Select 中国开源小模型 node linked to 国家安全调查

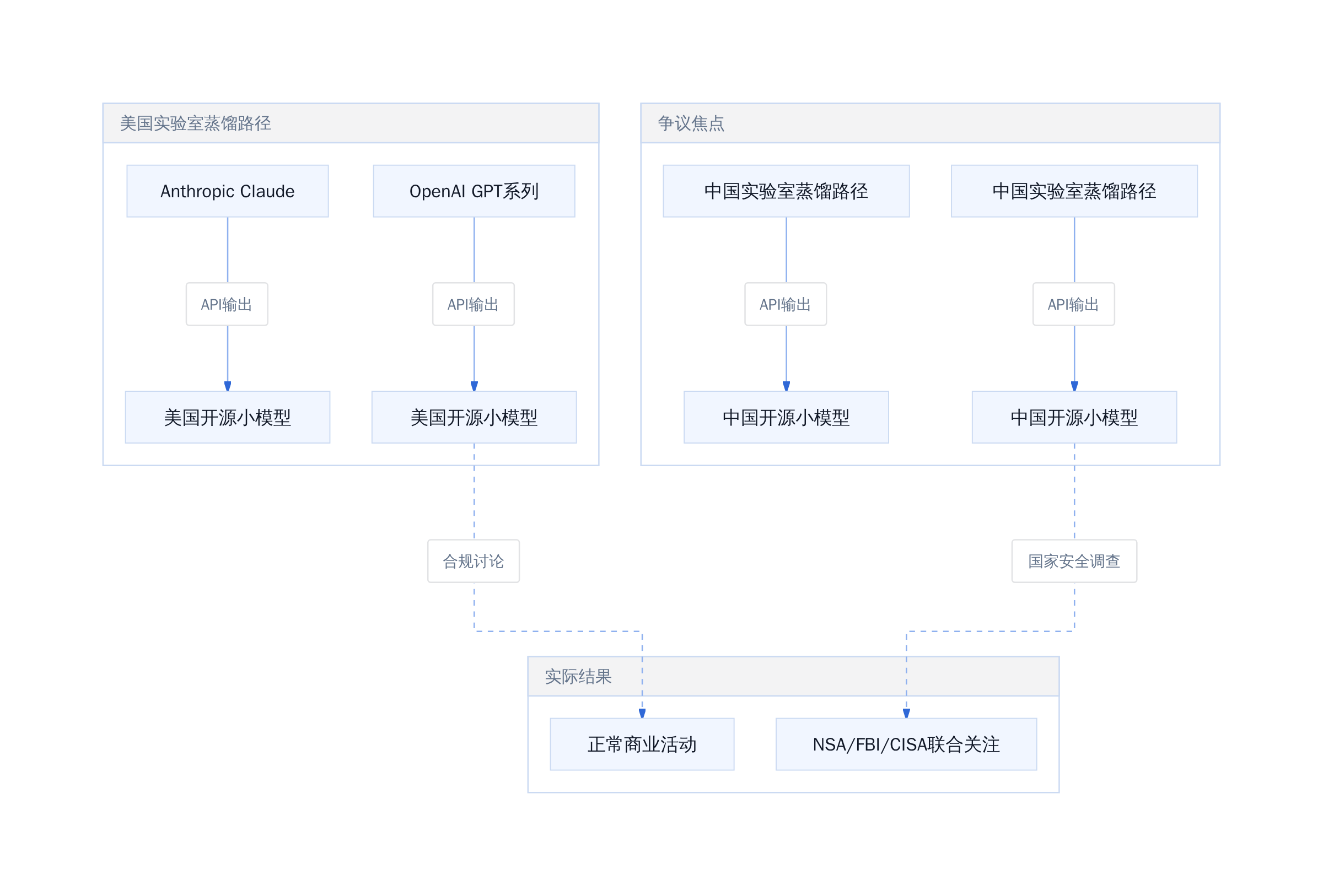click(x=1074, y=417)
